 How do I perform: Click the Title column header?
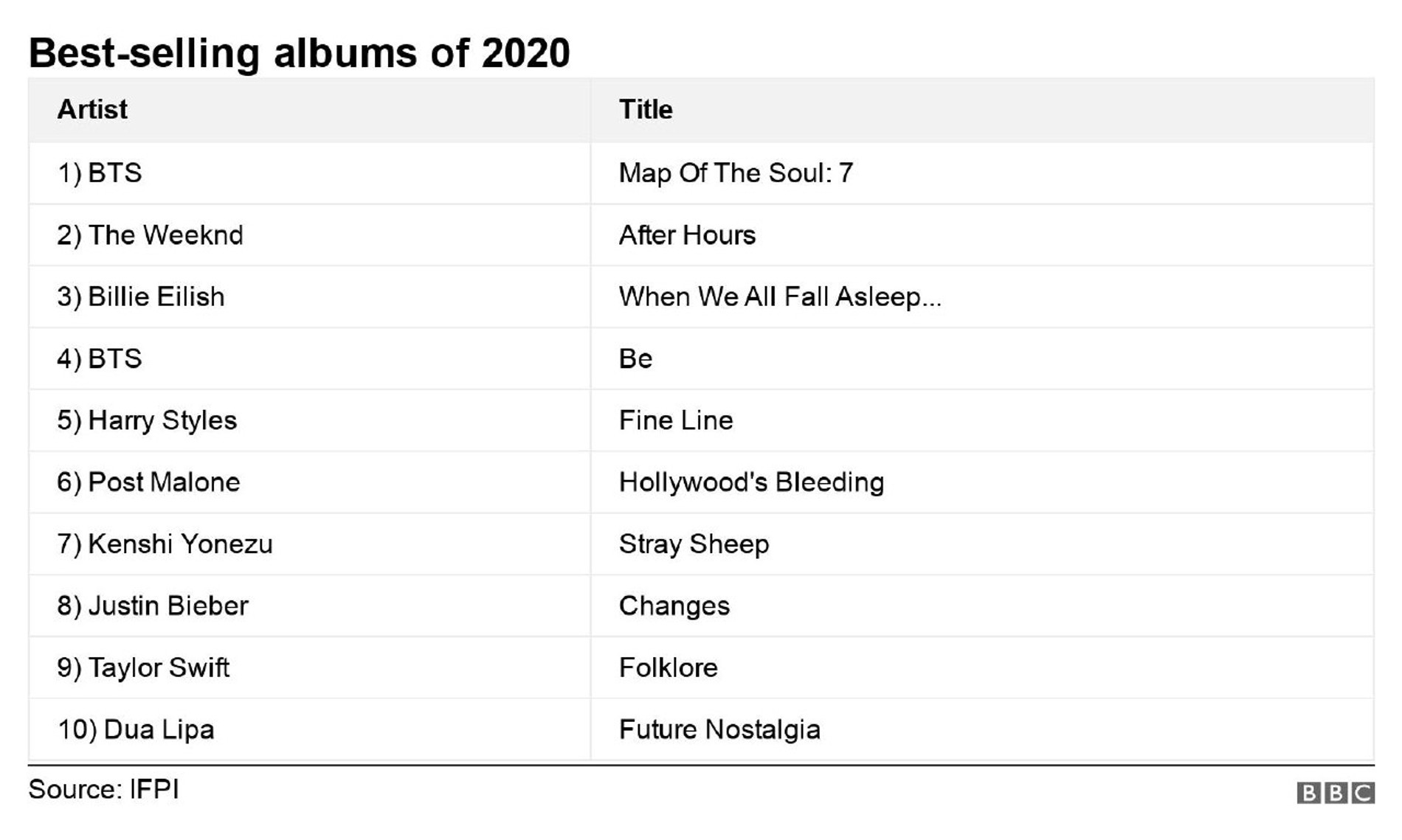click(x=646, y=110)
